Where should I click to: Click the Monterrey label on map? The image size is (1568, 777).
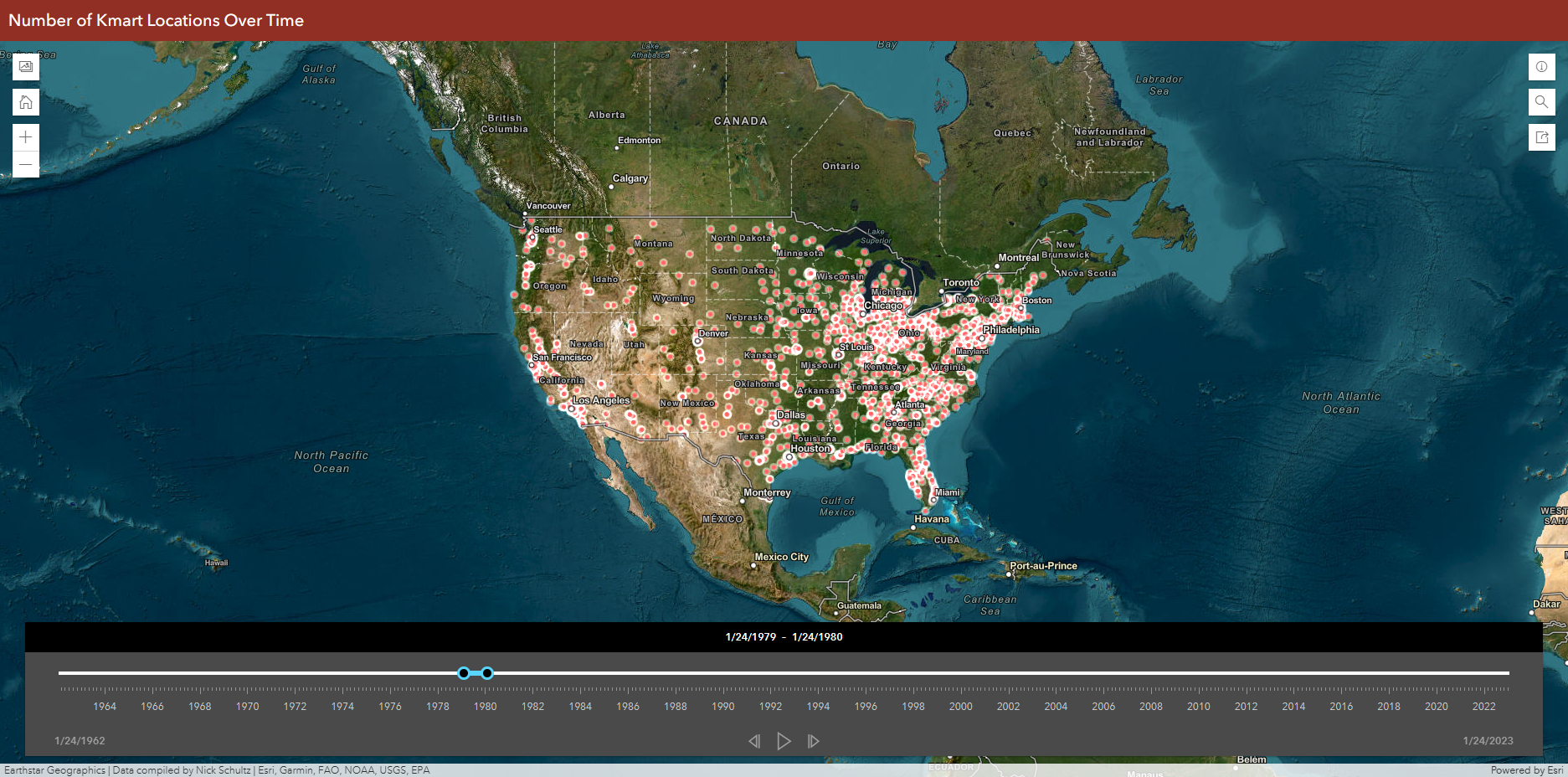pos(767,492)
